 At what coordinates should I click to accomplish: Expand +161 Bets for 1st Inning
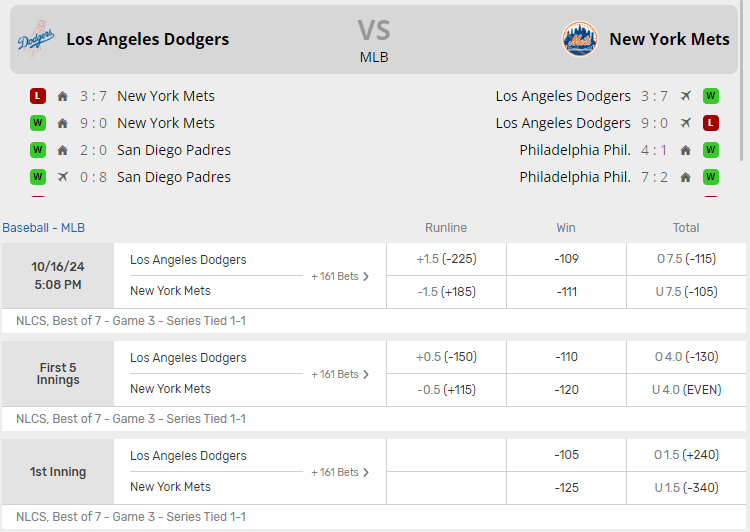[x=340, y=472]
